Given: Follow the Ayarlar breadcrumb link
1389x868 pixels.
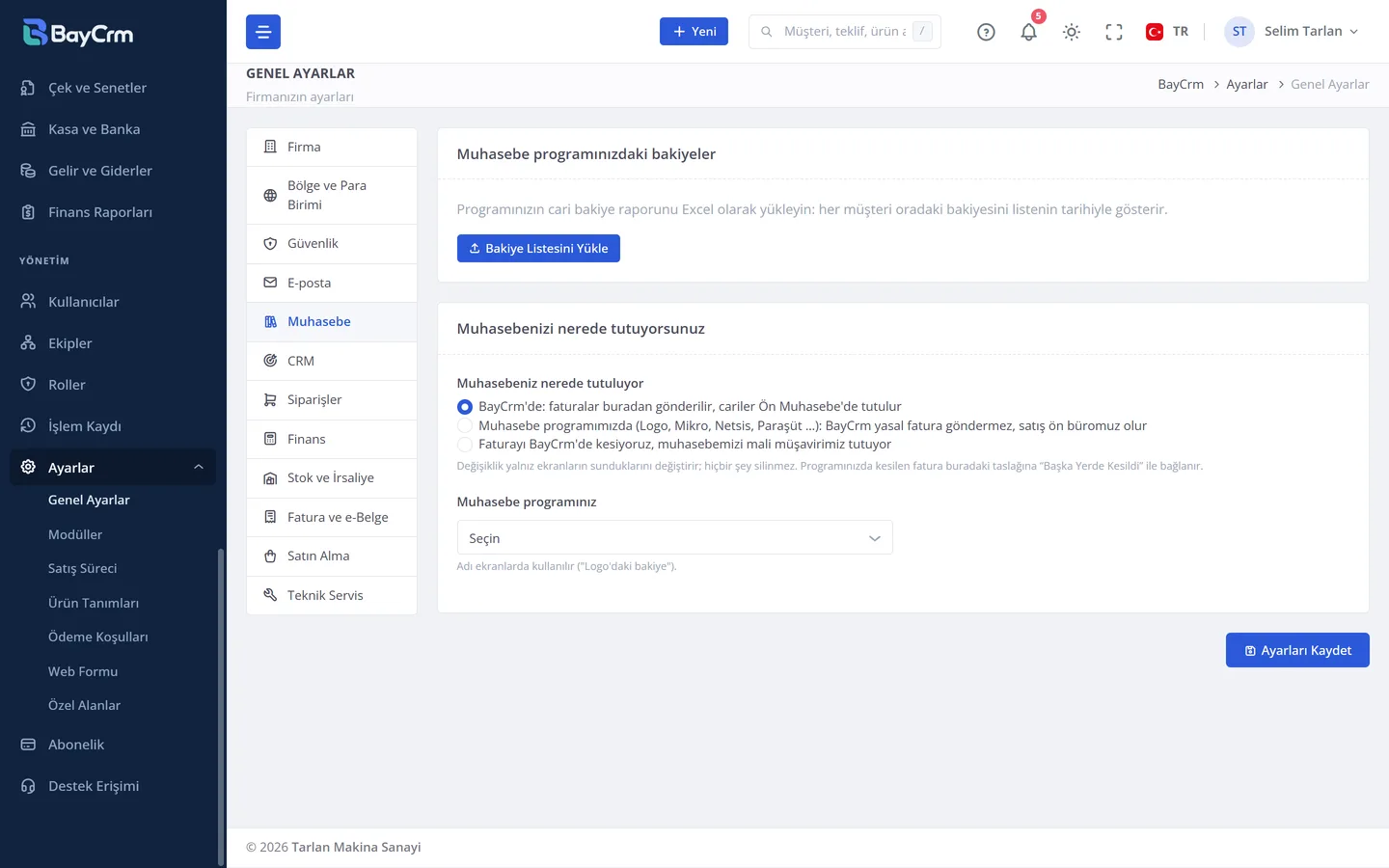Looking at the screenshot, I should [x=1246, y=85].
